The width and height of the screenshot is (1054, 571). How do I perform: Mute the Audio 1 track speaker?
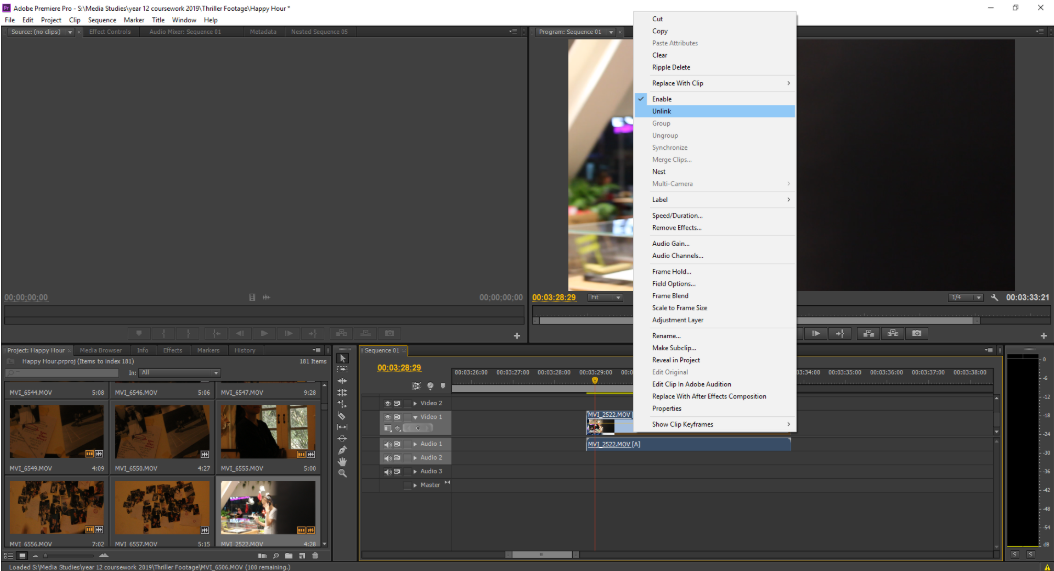point(387,445)
